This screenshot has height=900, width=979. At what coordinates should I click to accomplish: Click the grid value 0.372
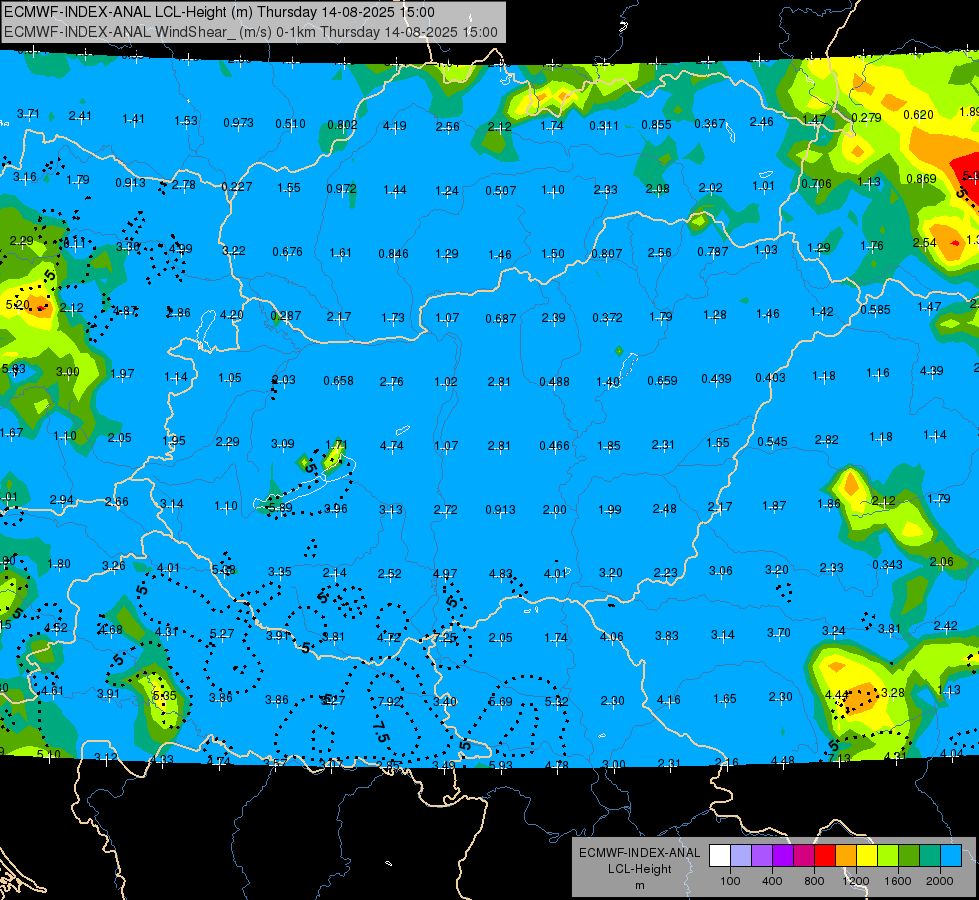pyautogui.click(x=608, y=317)
